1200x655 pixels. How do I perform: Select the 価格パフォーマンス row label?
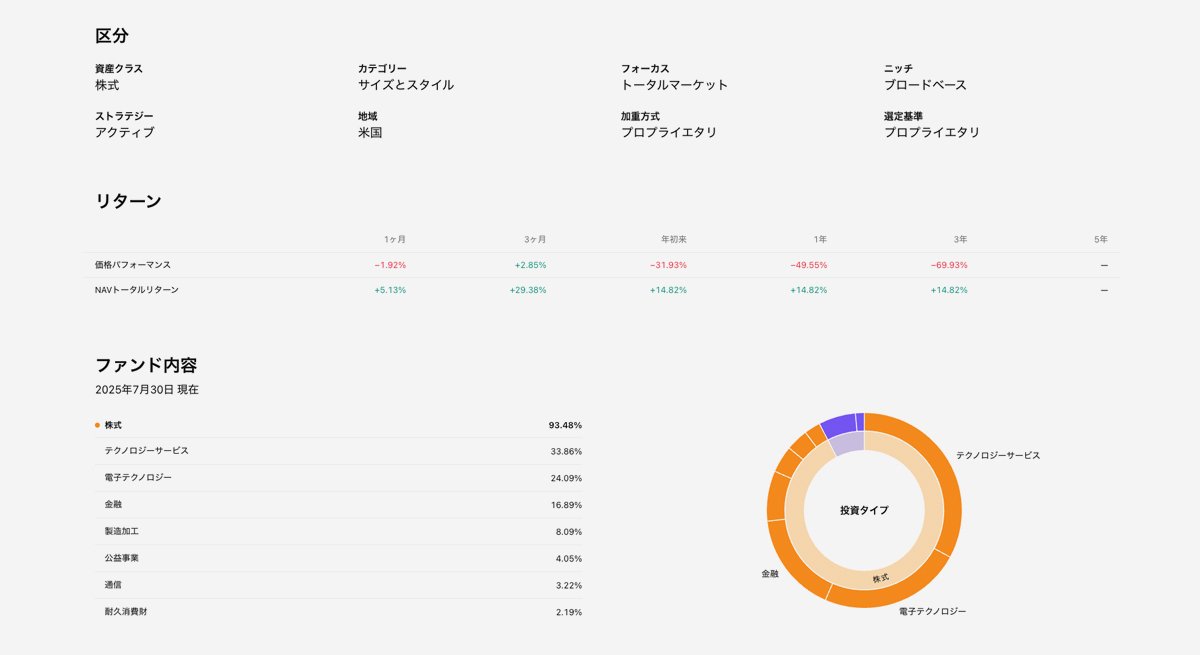[x=133, y=265]
